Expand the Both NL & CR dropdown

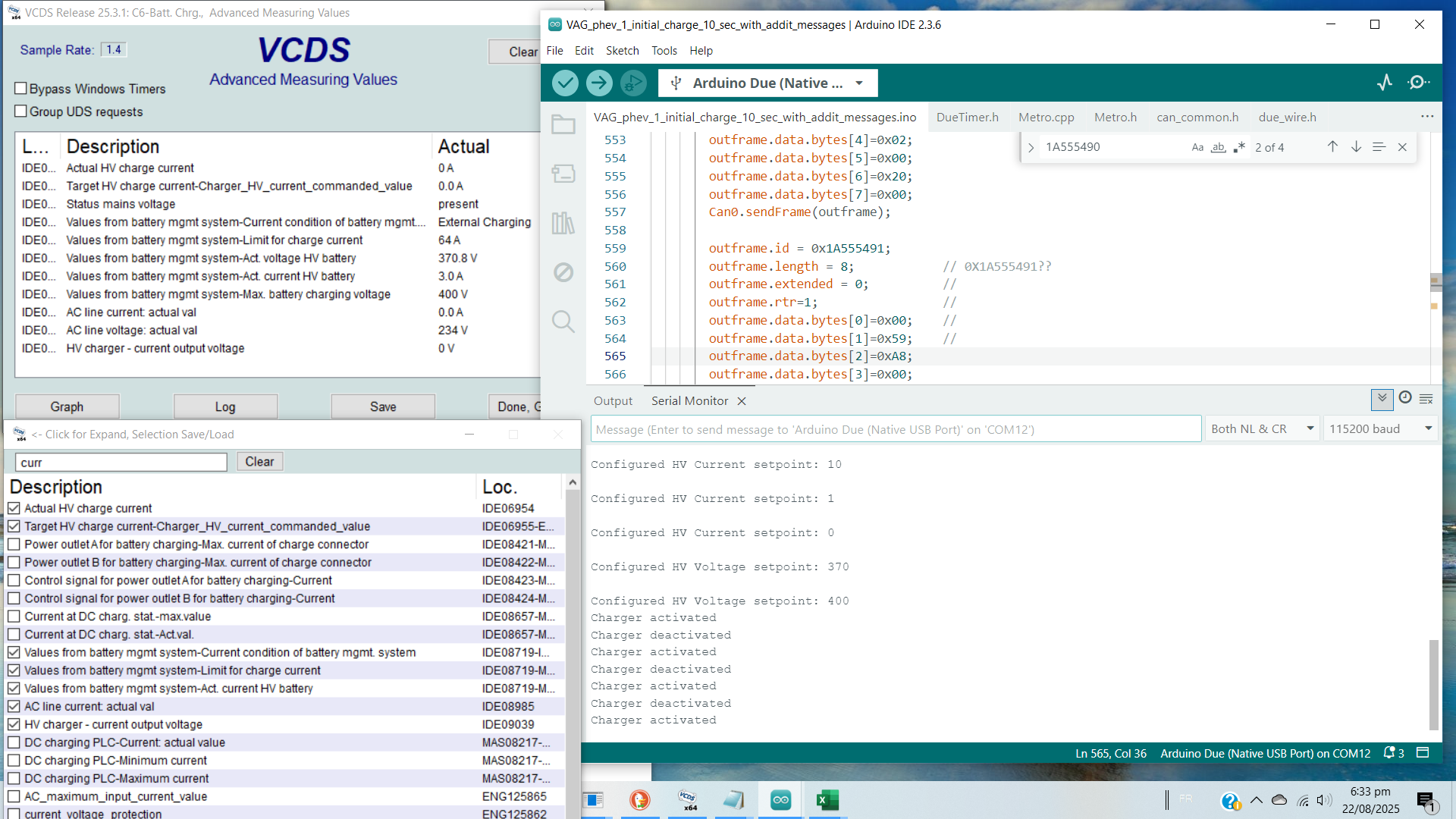1262,429
